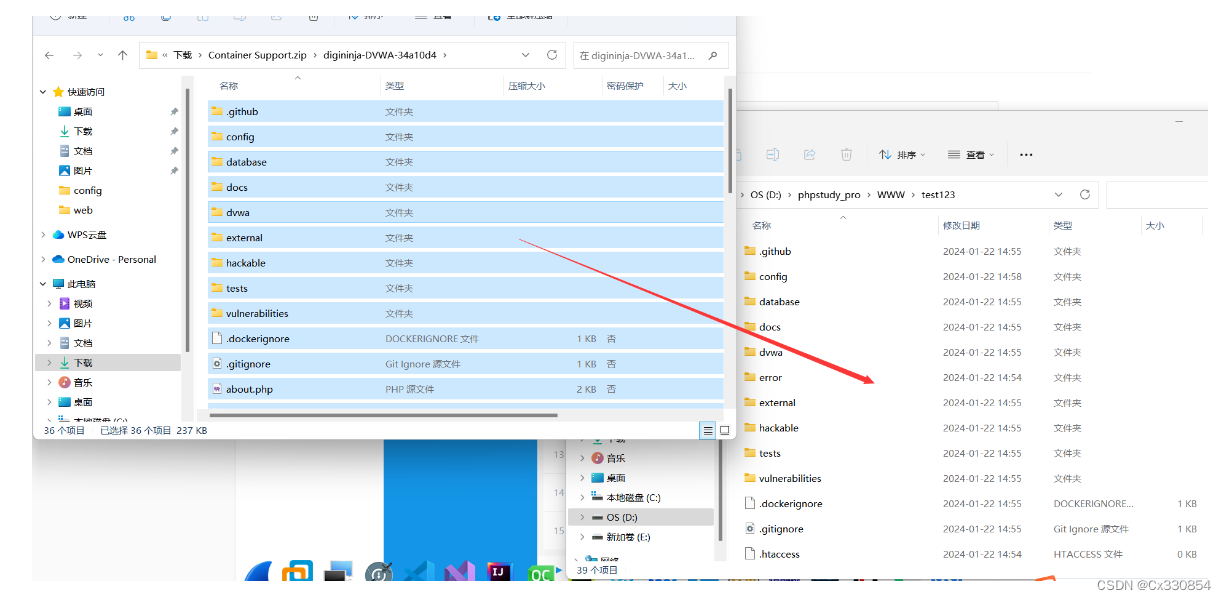The width and height of the screenshot is (1226, 600).
Task: Expand the OS (D:) drive node
Action: (x=582, y=518)
